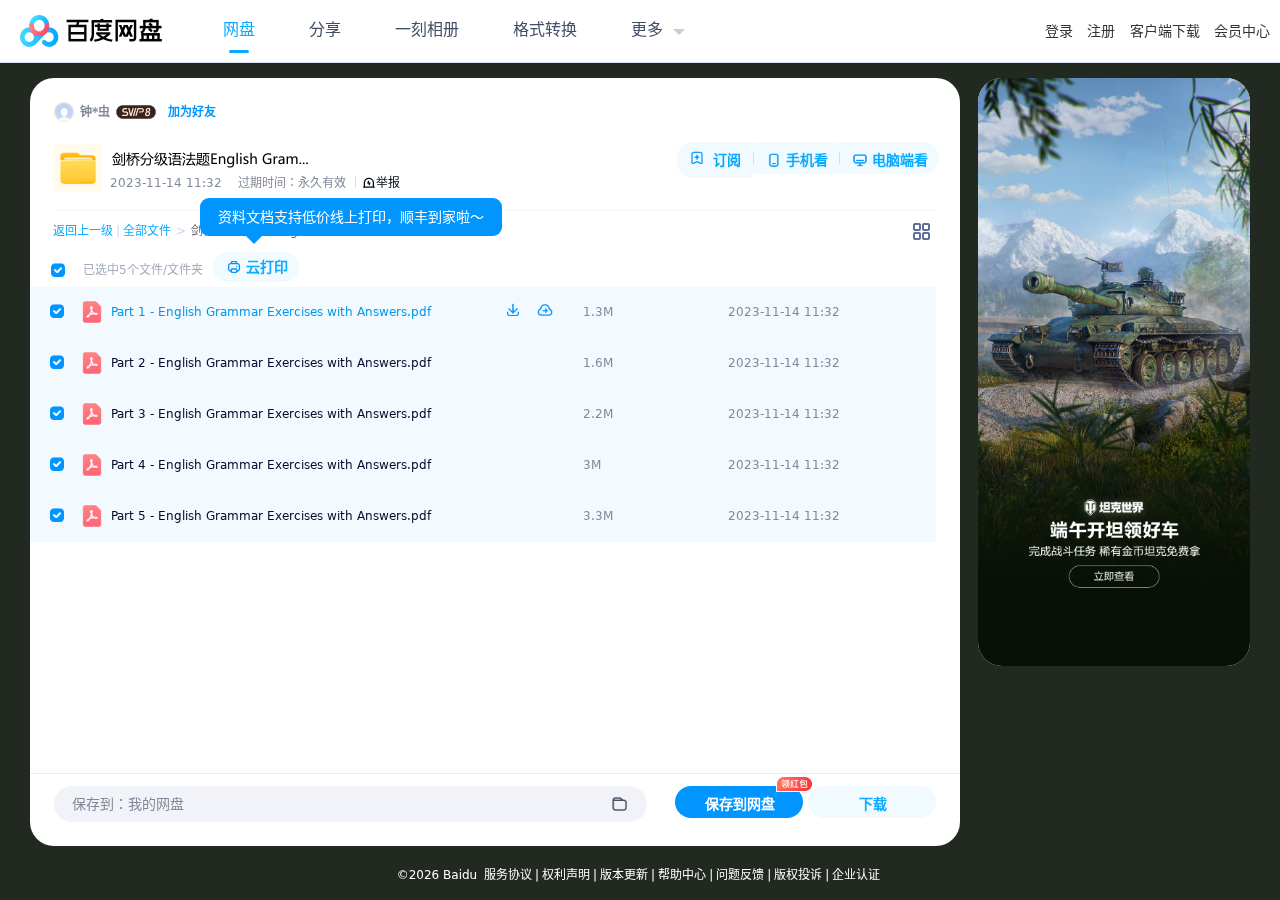Screen dimensions: 1280x900
Task: Open Part 1 - English Grammar Exercises PDF name
Action: [271, 312]
